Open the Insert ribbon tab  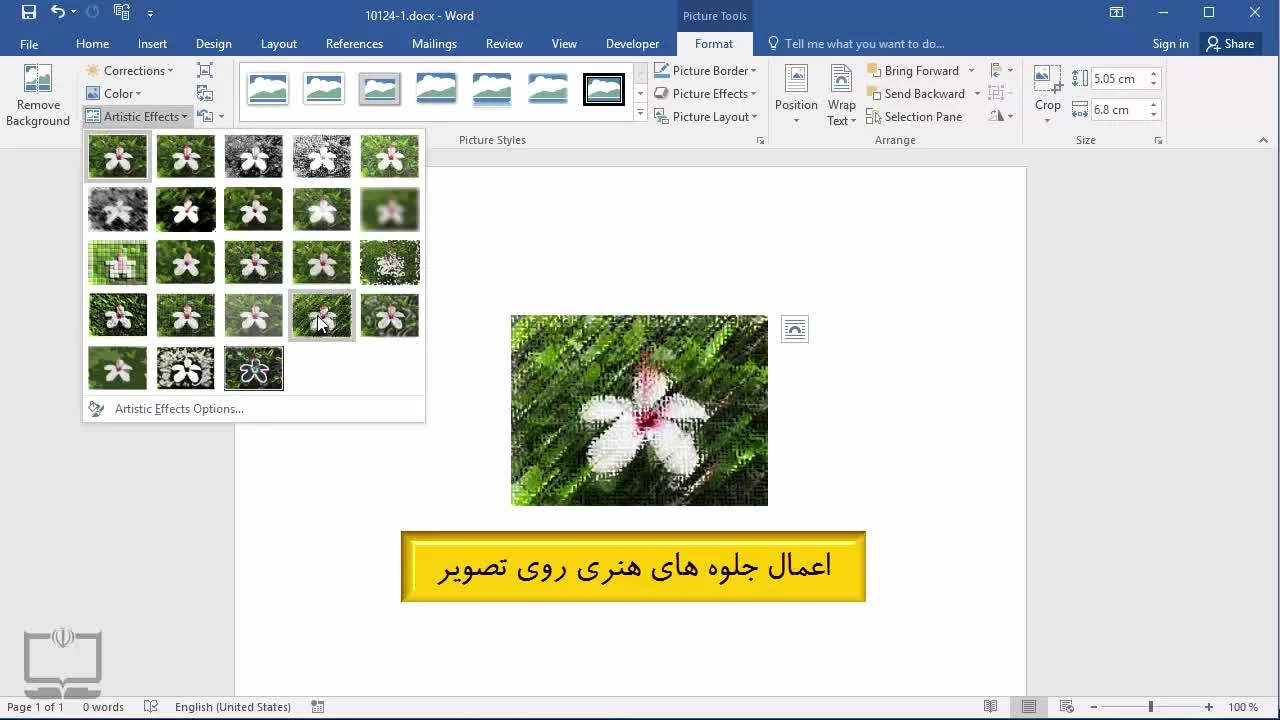pos(152,44)
